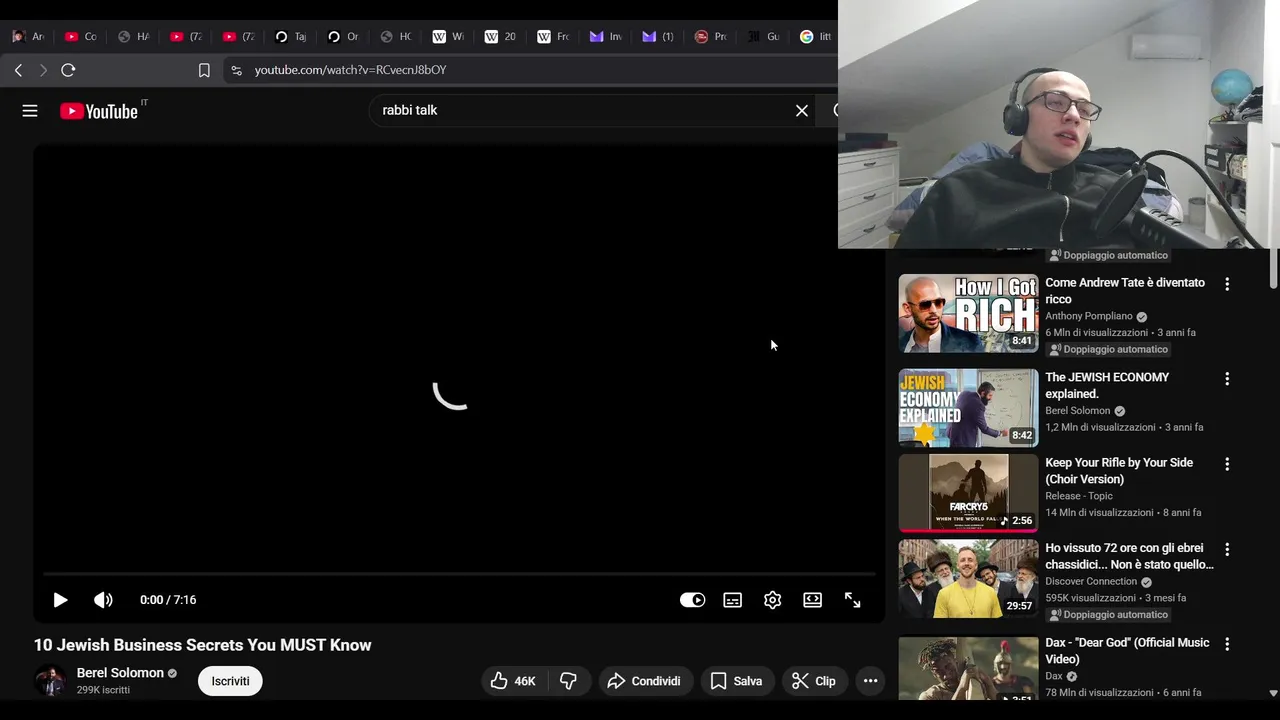Image resolution: width=1280 pixels, height=720 pixels.
Task: Switch to the 'Or' browser tab
Action: [x=343, y=37]
